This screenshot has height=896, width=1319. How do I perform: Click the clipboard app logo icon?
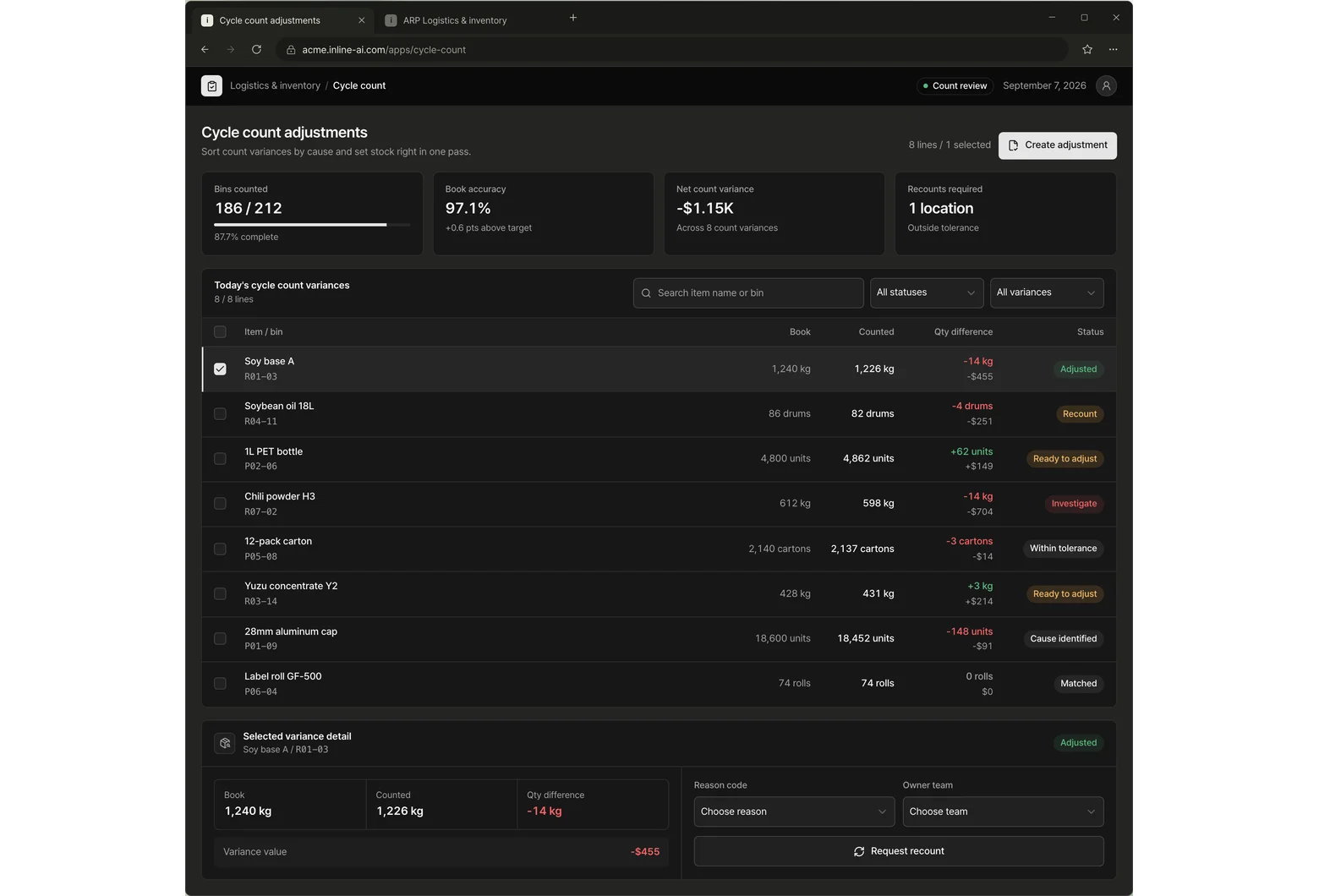pos(211,85)
